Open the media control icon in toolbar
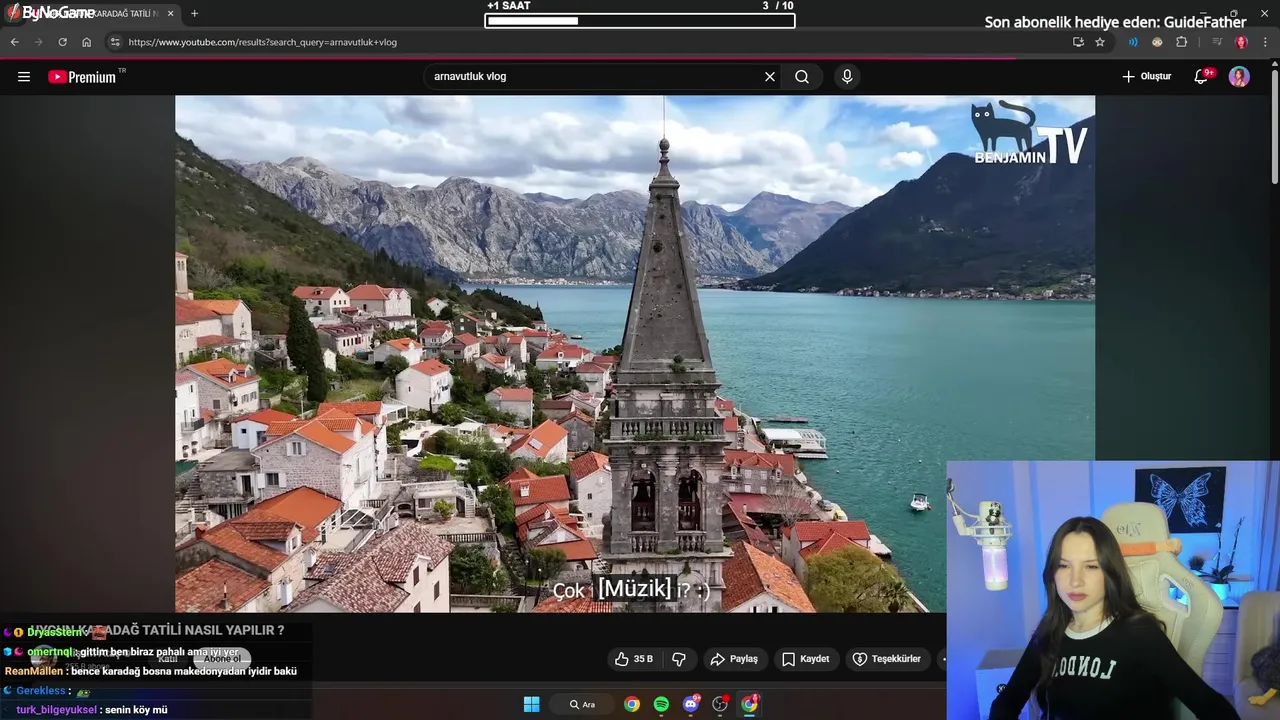1280x720 pixels. pyautogui.click(x=1217, y=42)
